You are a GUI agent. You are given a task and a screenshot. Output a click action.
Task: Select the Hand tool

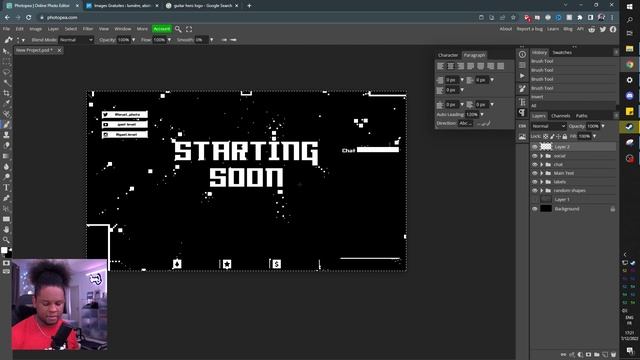pos(6,229)
